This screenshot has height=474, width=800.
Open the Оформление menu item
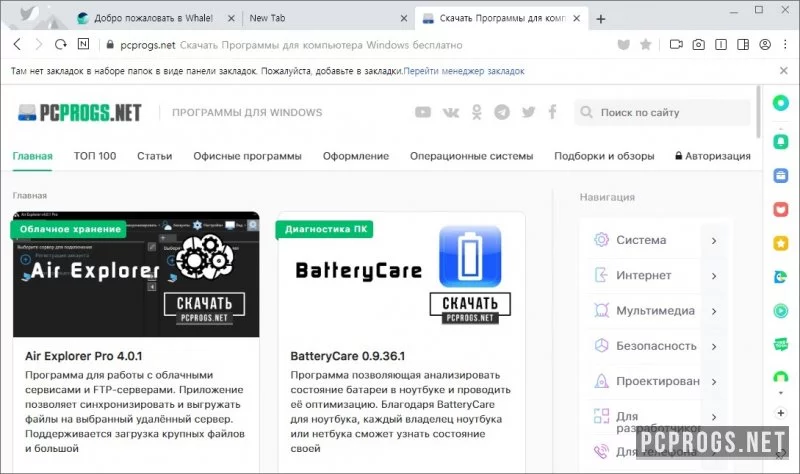[356, 156]
